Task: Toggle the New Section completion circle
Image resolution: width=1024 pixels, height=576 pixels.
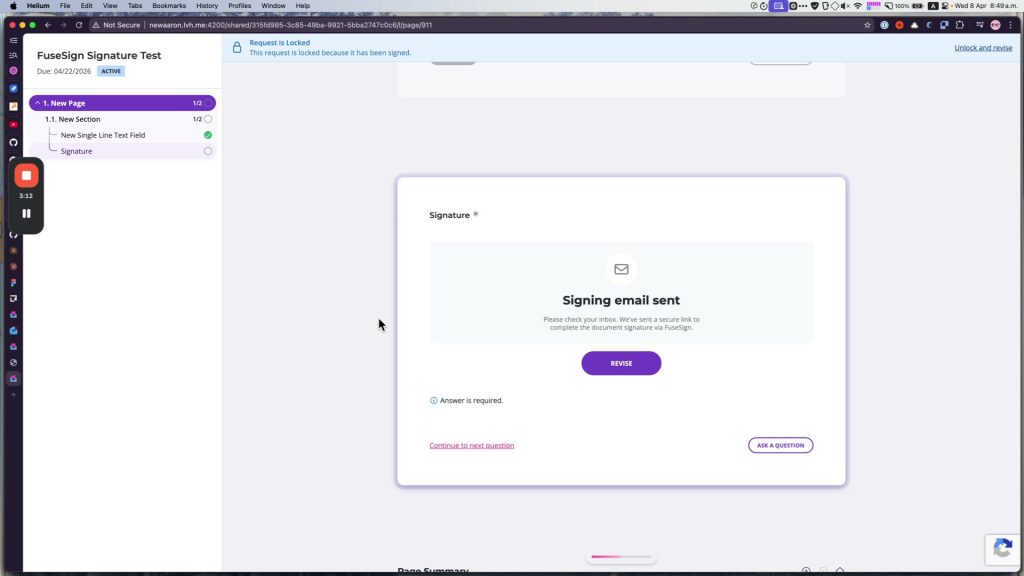Action: click(x=208, y=120)
